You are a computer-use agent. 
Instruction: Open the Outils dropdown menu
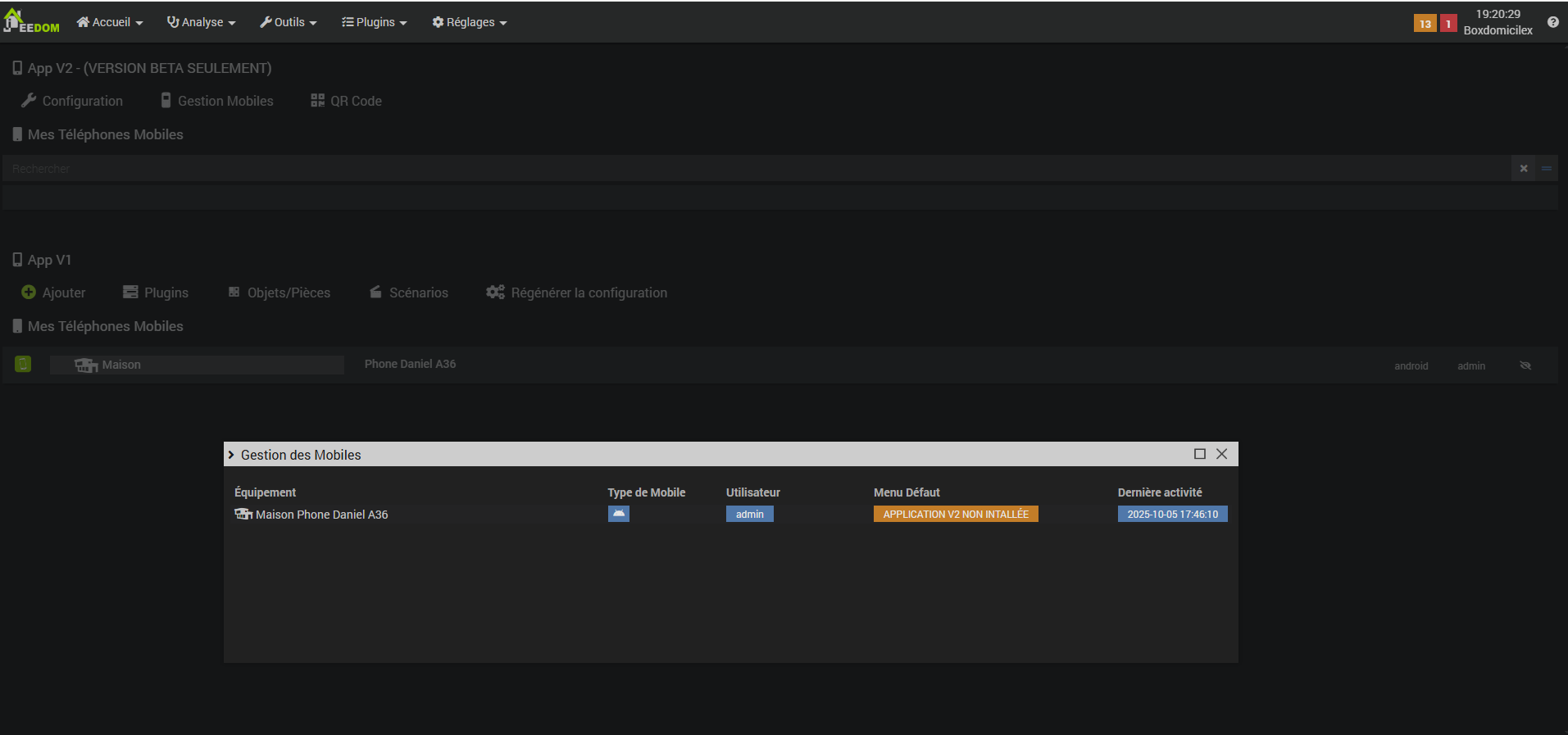[x=288, y=22]
